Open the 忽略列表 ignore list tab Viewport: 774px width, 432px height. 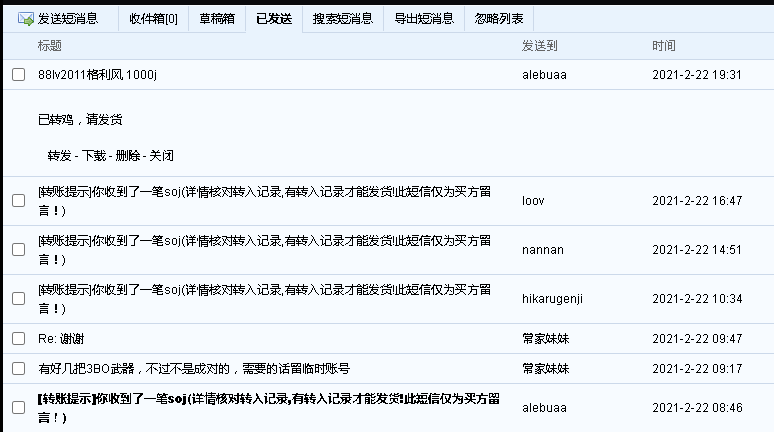[498, 18]
